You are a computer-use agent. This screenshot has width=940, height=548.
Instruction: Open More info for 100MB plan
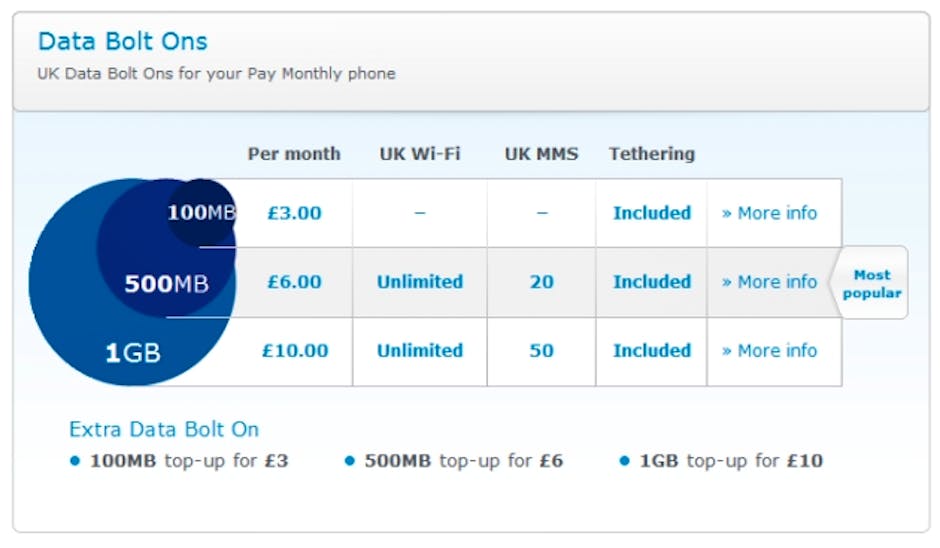[769, 213]
